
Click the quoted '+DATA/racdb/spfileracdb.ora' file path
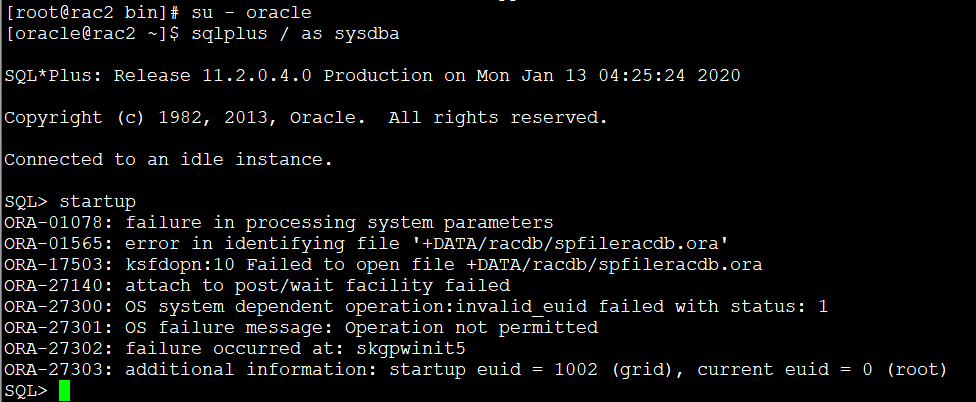(x=571, y=243)
